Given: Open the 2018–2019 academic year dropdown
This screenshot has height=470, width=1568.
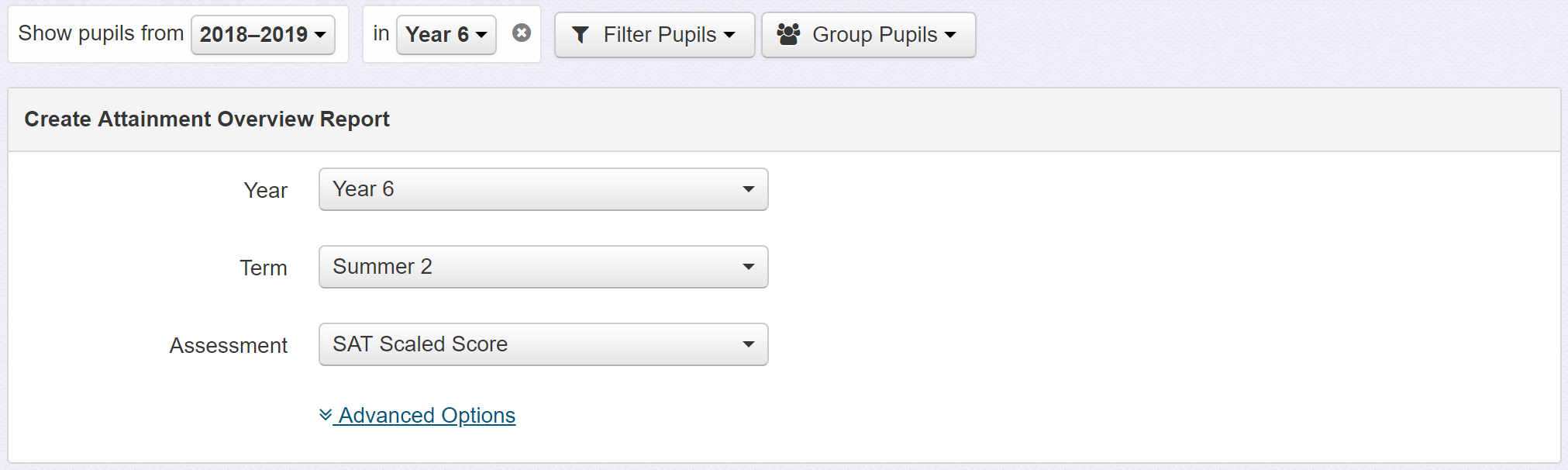Looking at the screenshot, I should click(x=263, y=35).
